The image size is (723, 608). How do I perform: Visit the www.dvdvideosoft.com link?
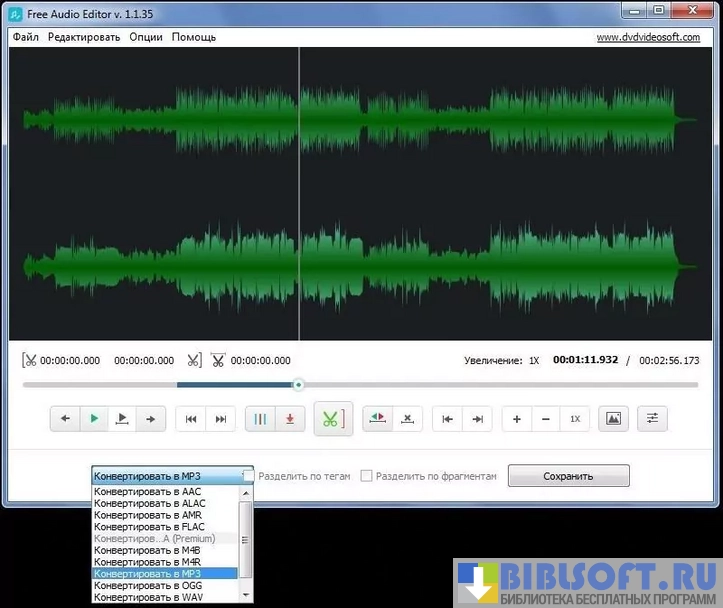tap(648, 37)
